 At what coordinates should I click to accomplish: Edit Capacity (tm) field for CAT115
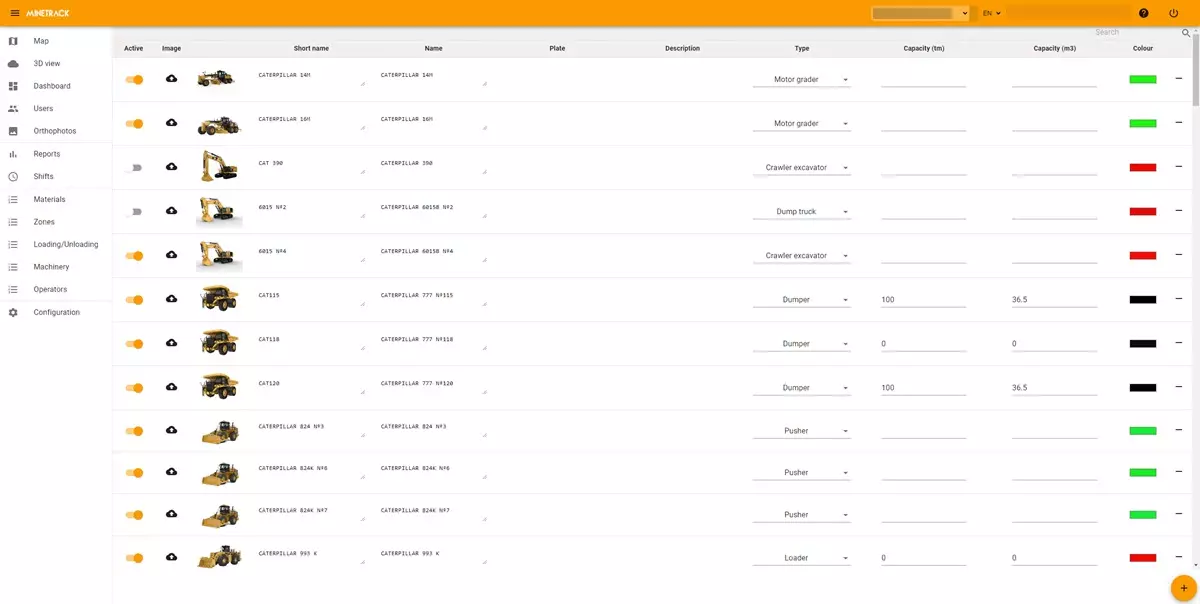[923, 300]
